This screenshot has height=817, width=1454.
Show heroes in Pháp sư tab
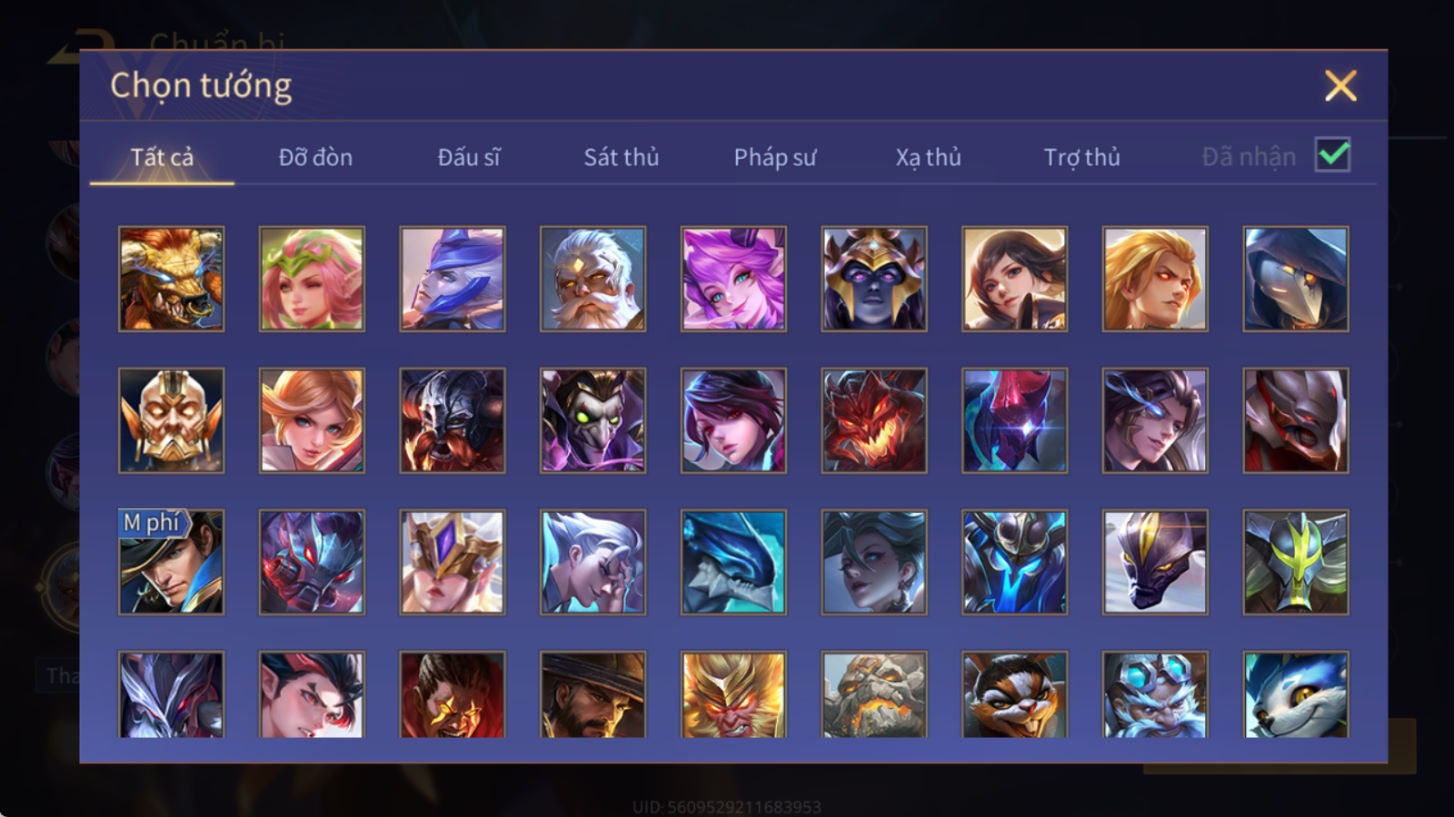(x=775, y=157)
